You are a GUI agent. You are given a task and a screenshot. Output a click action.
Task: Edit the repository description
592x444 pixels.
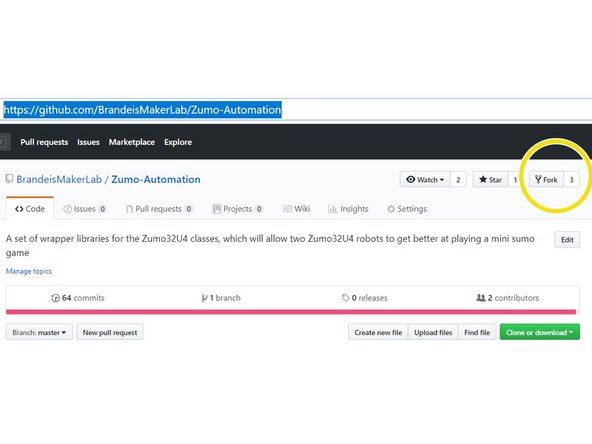[567, 240]
